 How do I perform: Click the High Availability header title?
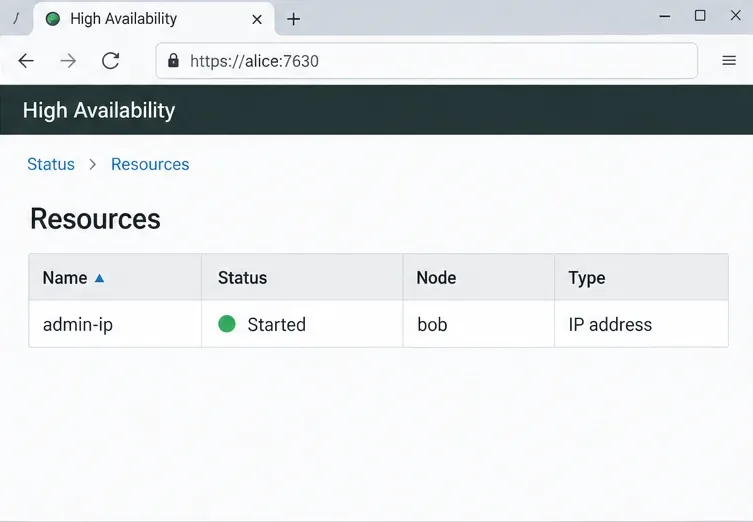point(99,110)
